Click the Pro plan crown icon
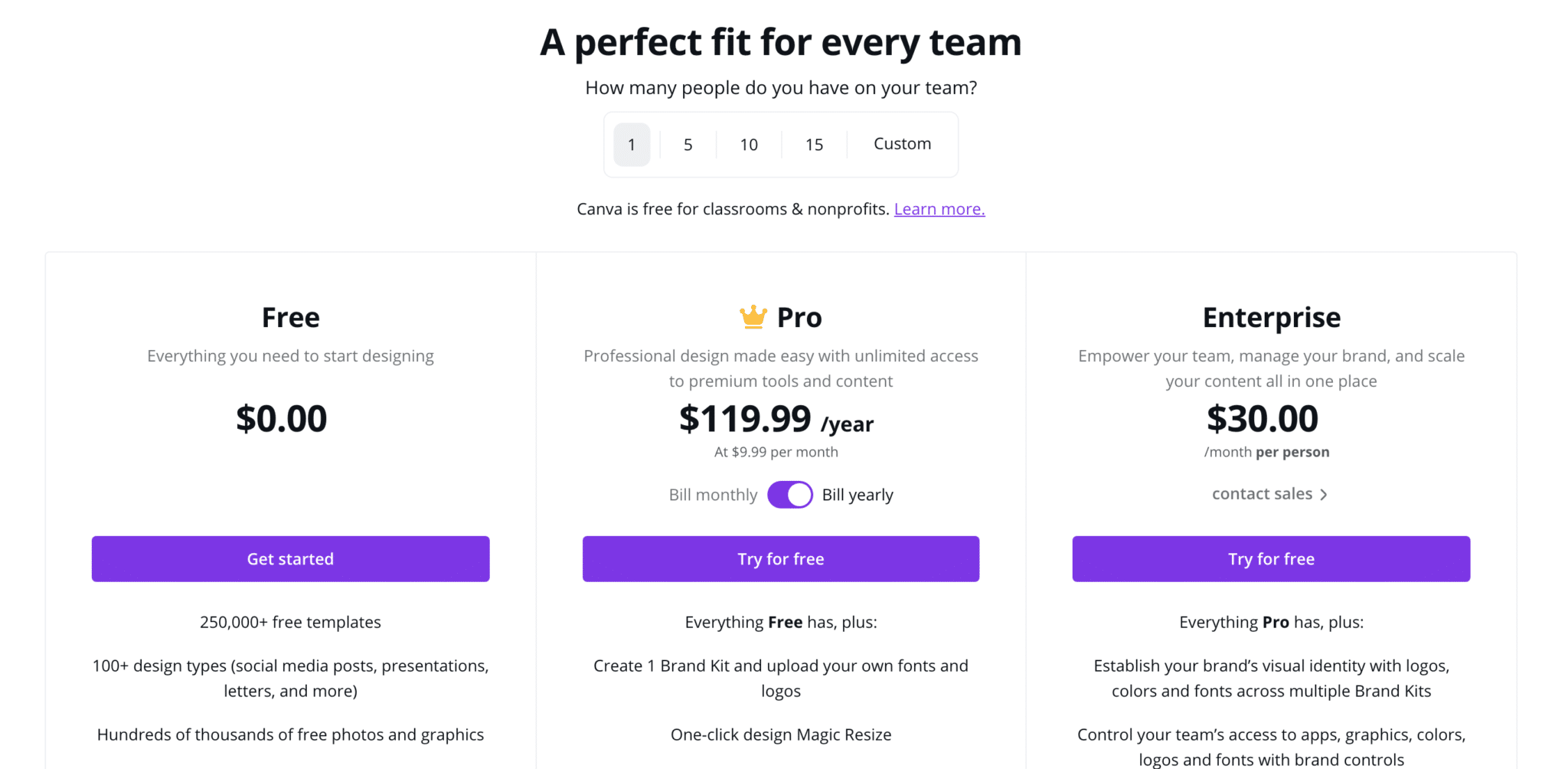The image size is (1568, 769). (753, 317)
